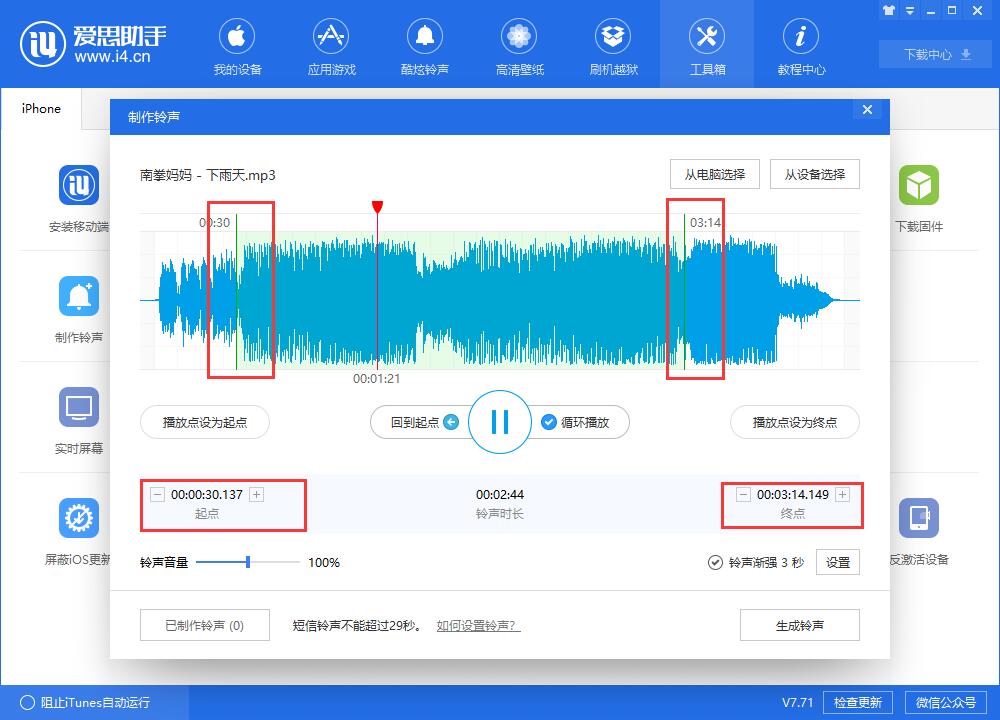The image size is (1000, 720).
Task: Open the 教程中心 tutorial center
Action: (x=800, y=44)
